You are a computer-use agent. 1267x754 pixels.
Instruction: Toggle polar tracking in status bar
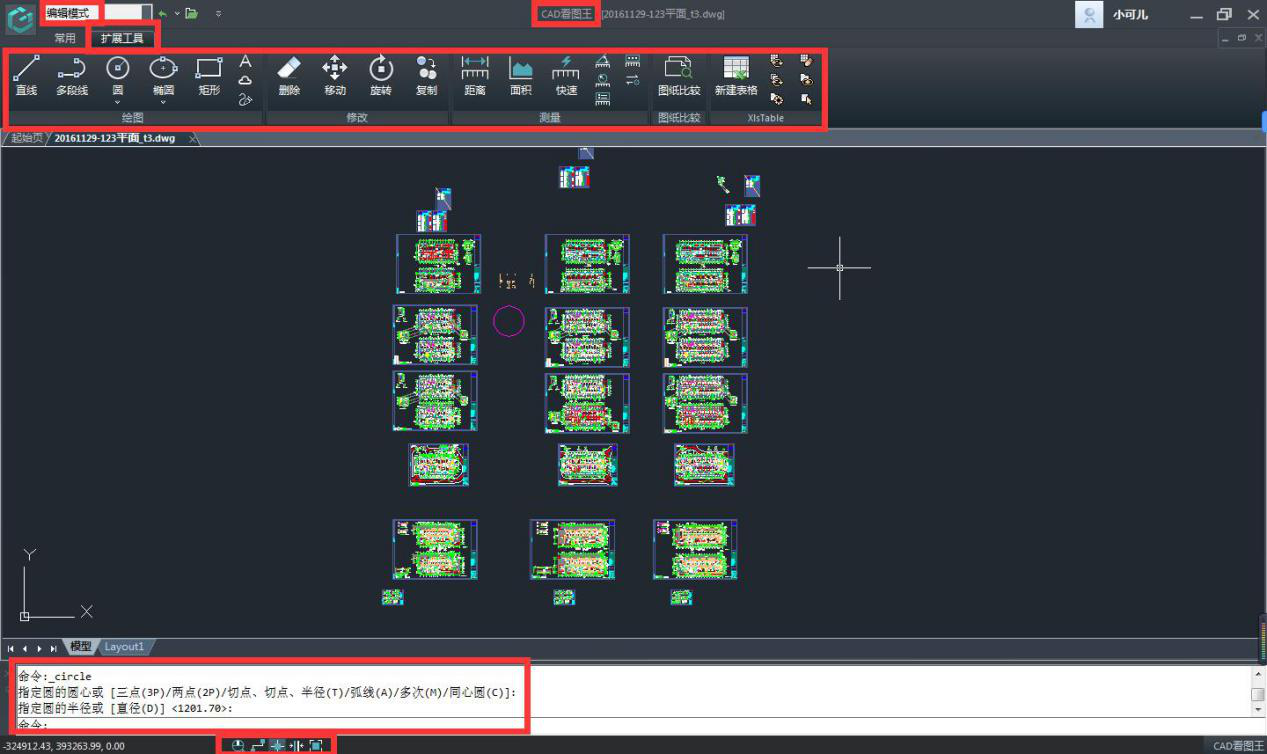(x=238, y=746)
